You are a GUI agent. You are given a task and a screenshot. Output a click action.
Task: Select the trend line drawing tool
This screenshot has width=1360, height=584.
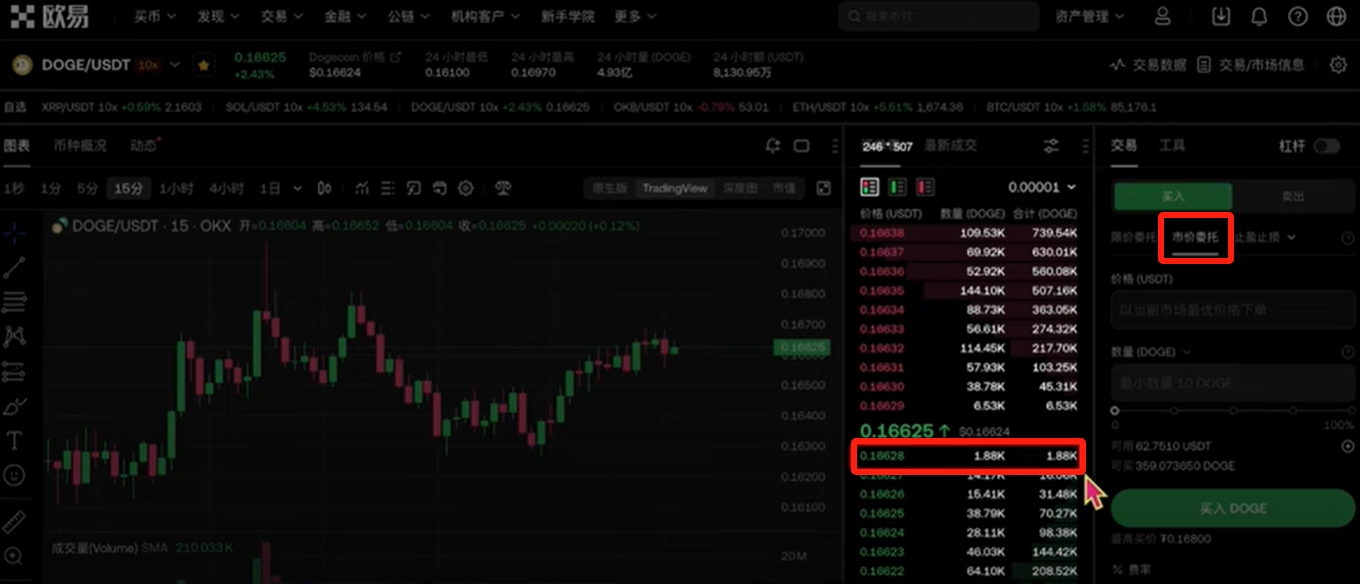tap(14, 267)
